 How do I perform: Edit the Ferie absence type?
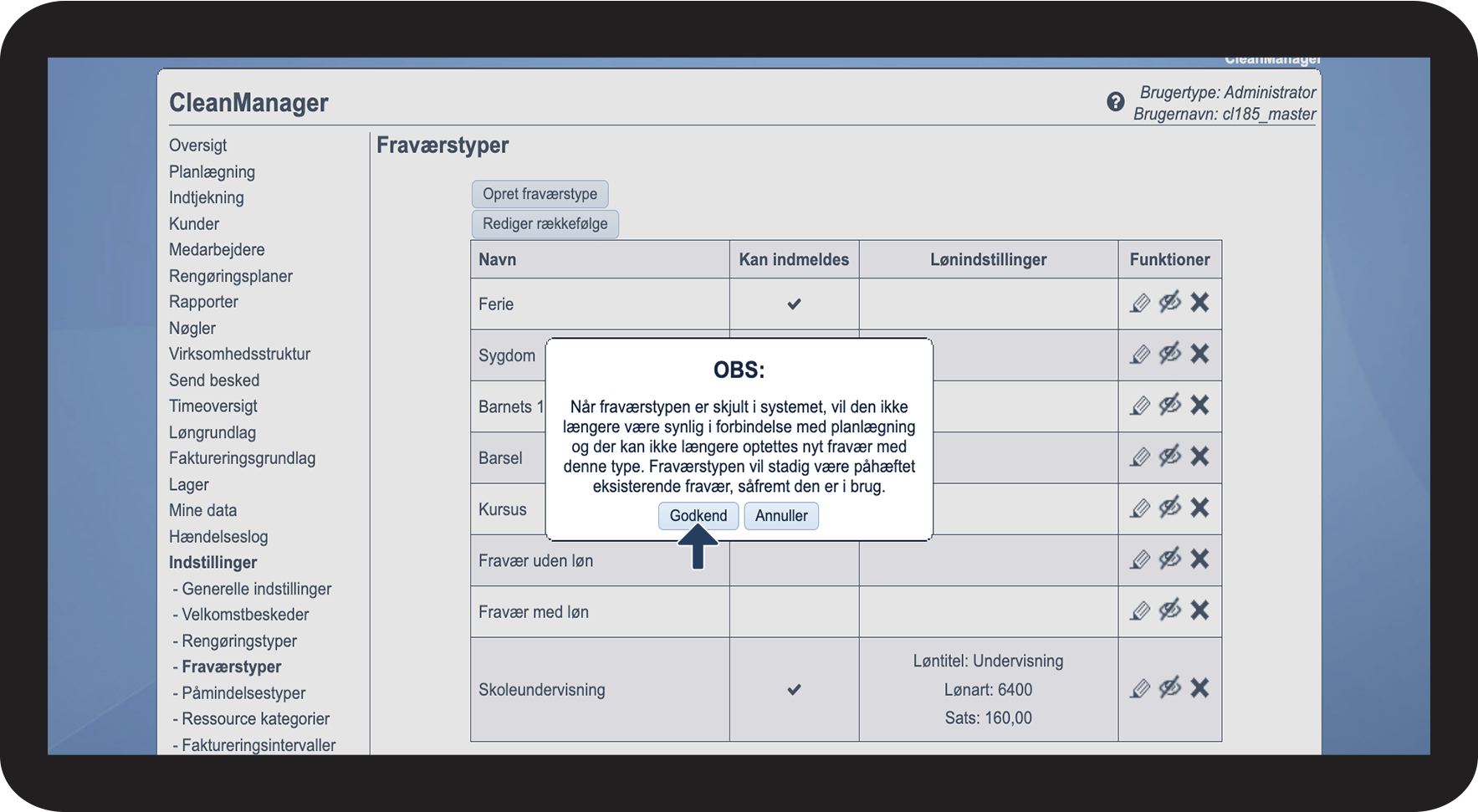coord(1140,303)
